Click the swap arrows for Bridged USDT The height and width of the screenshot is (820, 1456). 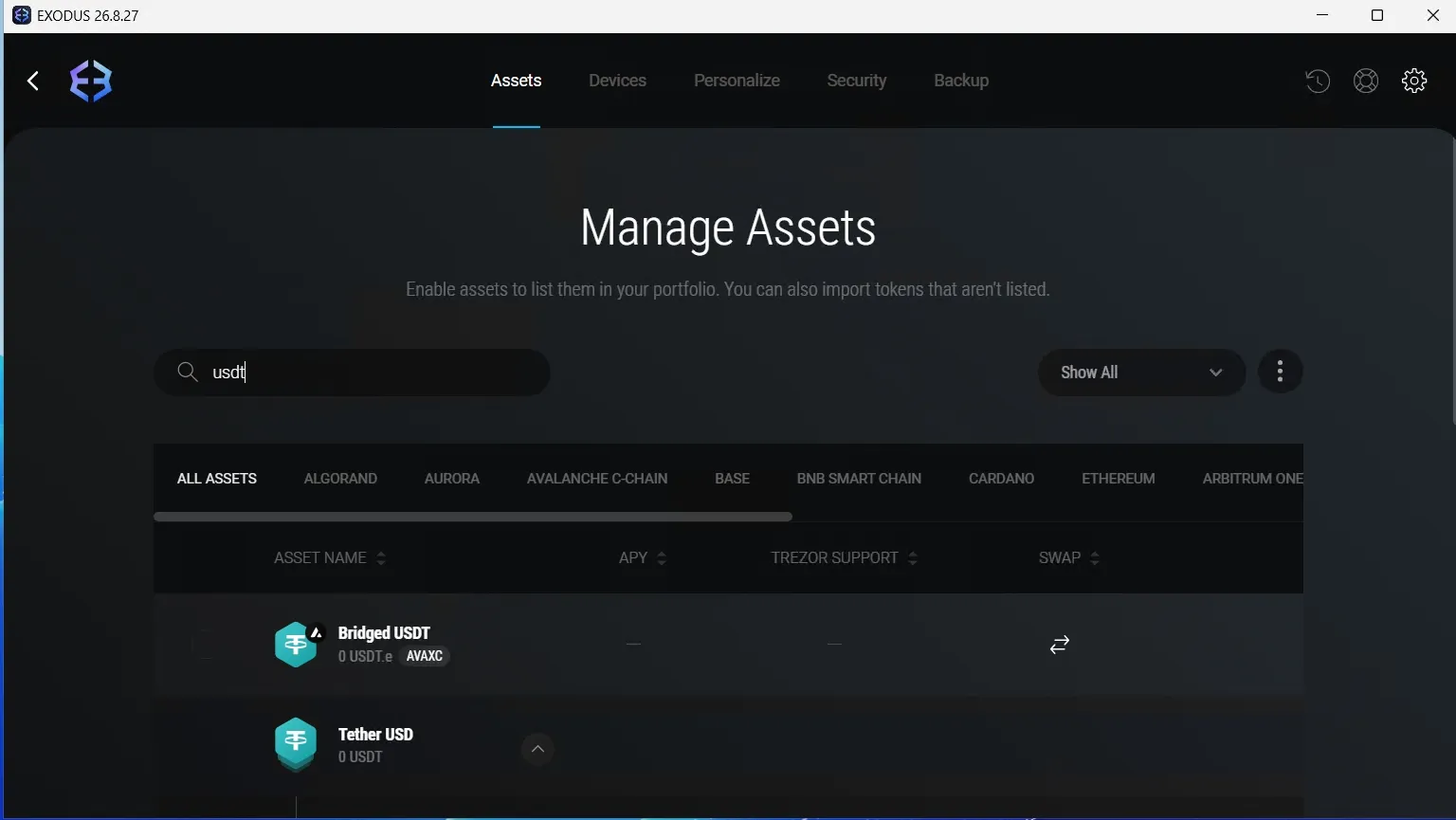tap(1060, 645)
